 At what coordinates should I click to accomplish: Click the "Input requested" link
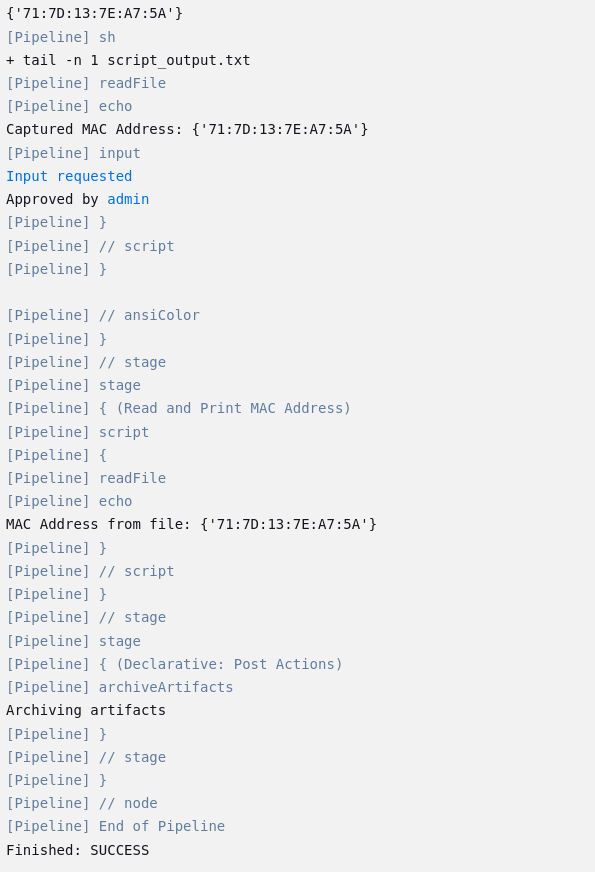(x=69, y=176)
